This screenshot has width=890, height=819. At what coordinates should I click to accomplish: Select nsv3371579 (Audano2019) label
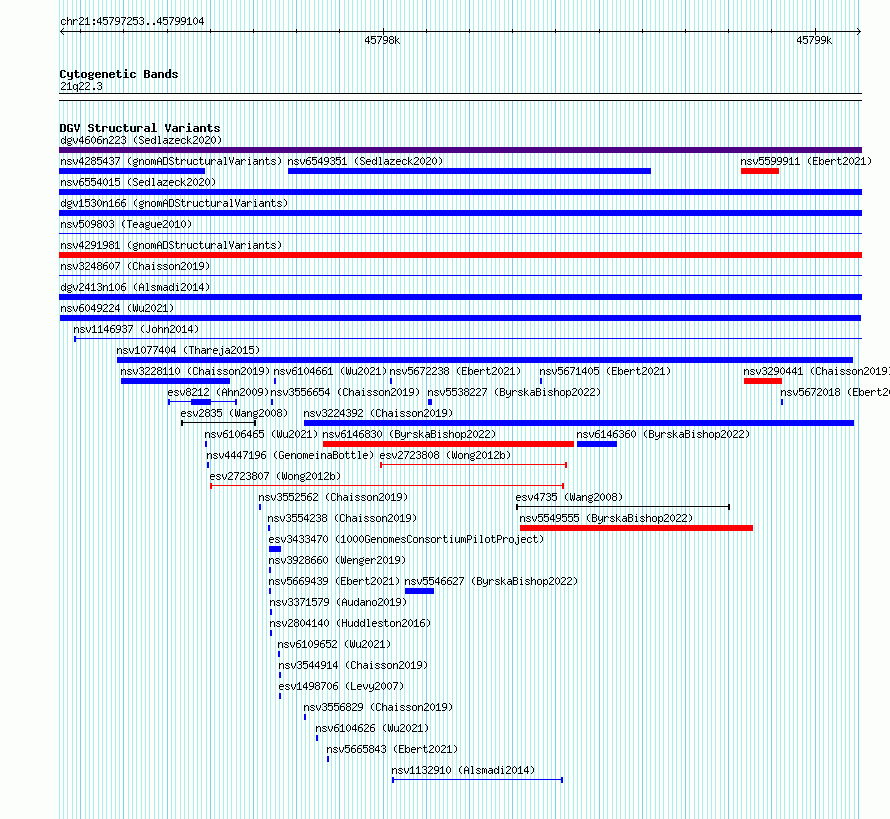338,602
